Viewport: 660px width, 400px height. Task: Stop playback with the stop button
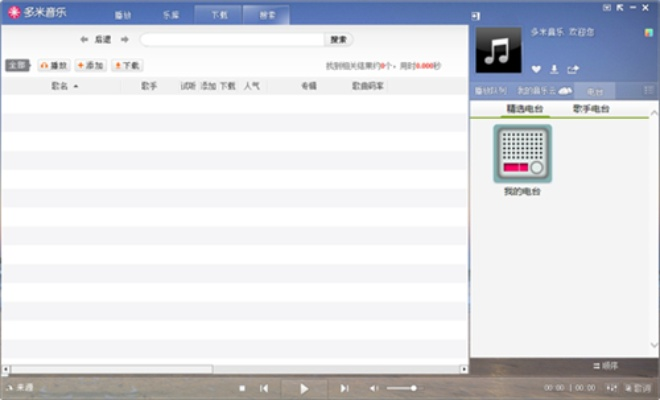pyautogui.click(x=242, y=388)
